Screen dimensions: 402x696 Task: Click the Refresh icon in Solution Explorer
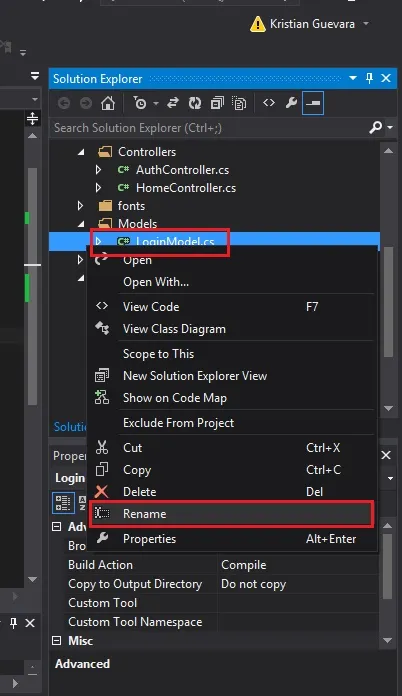pos(195,103)
